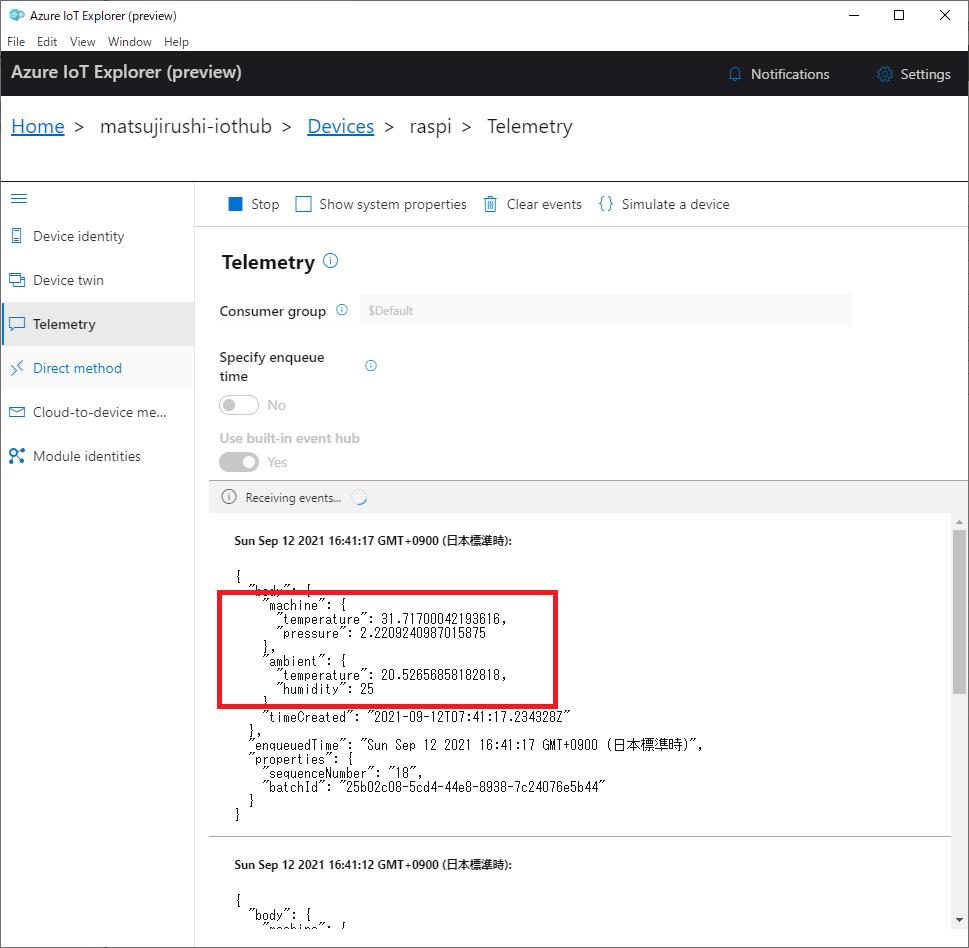Go to Home breadcrumb link
Viewport: 969px width, 948px height.
(x=38, y=126)
